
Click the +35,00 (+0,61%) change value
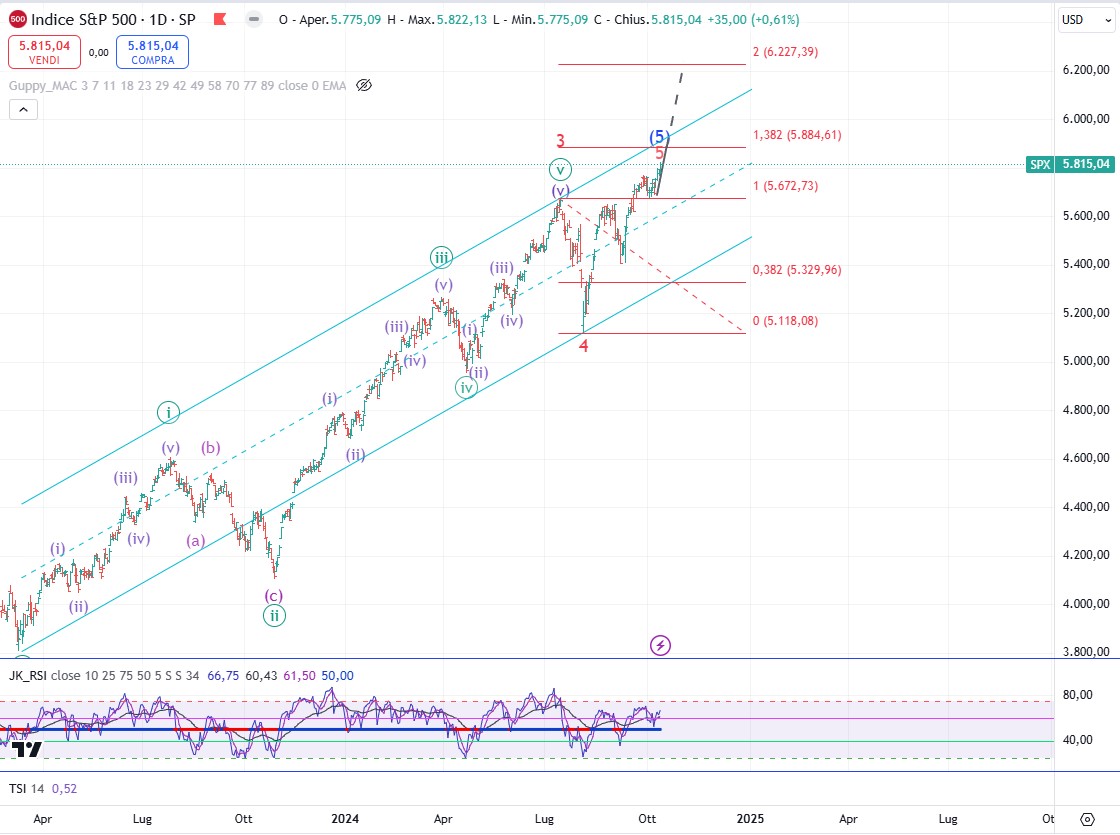pyautogui.click(x=753, y=20)
